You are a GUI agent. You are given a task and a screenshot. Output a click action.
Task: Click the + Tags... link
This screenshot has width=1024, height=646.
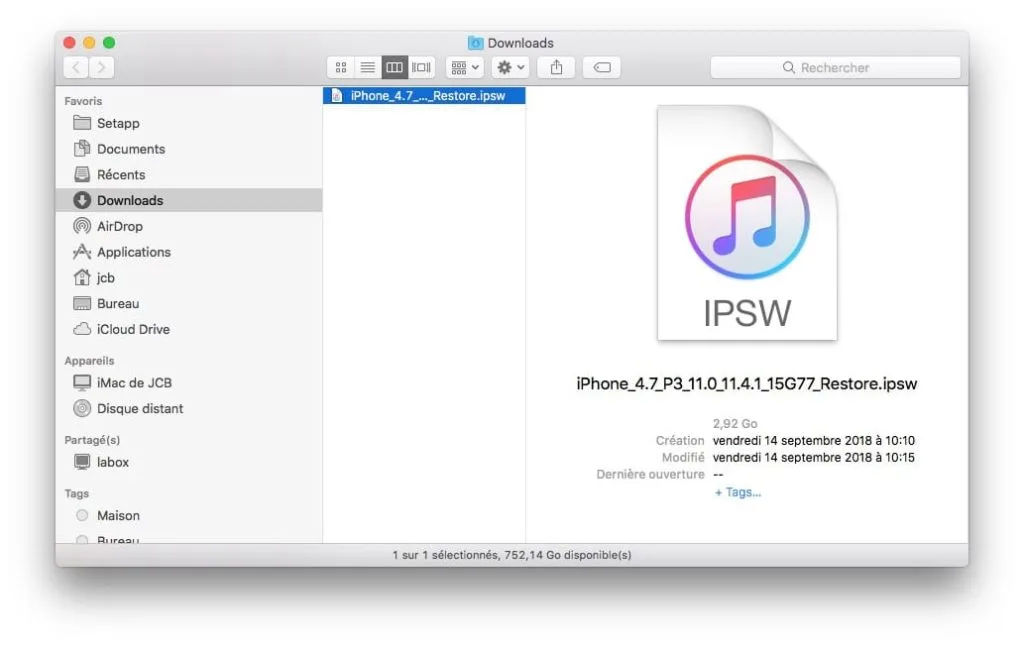[738, 493]
